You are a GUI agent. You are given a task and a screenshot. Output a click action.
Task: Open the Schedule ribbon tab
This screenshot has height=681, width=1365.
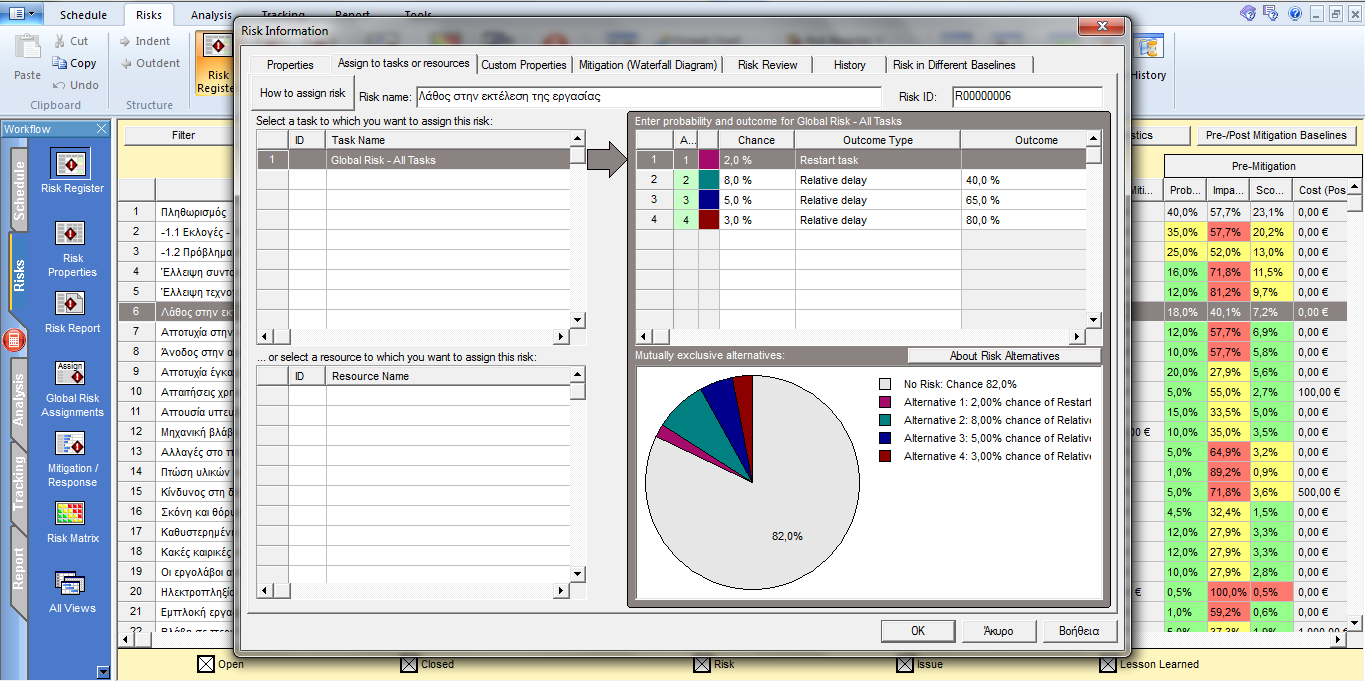[x=83, y=16]
